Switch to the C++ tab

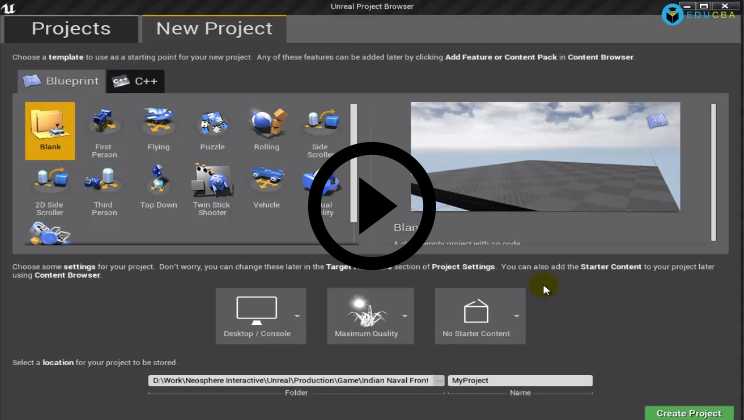[136, 81]
